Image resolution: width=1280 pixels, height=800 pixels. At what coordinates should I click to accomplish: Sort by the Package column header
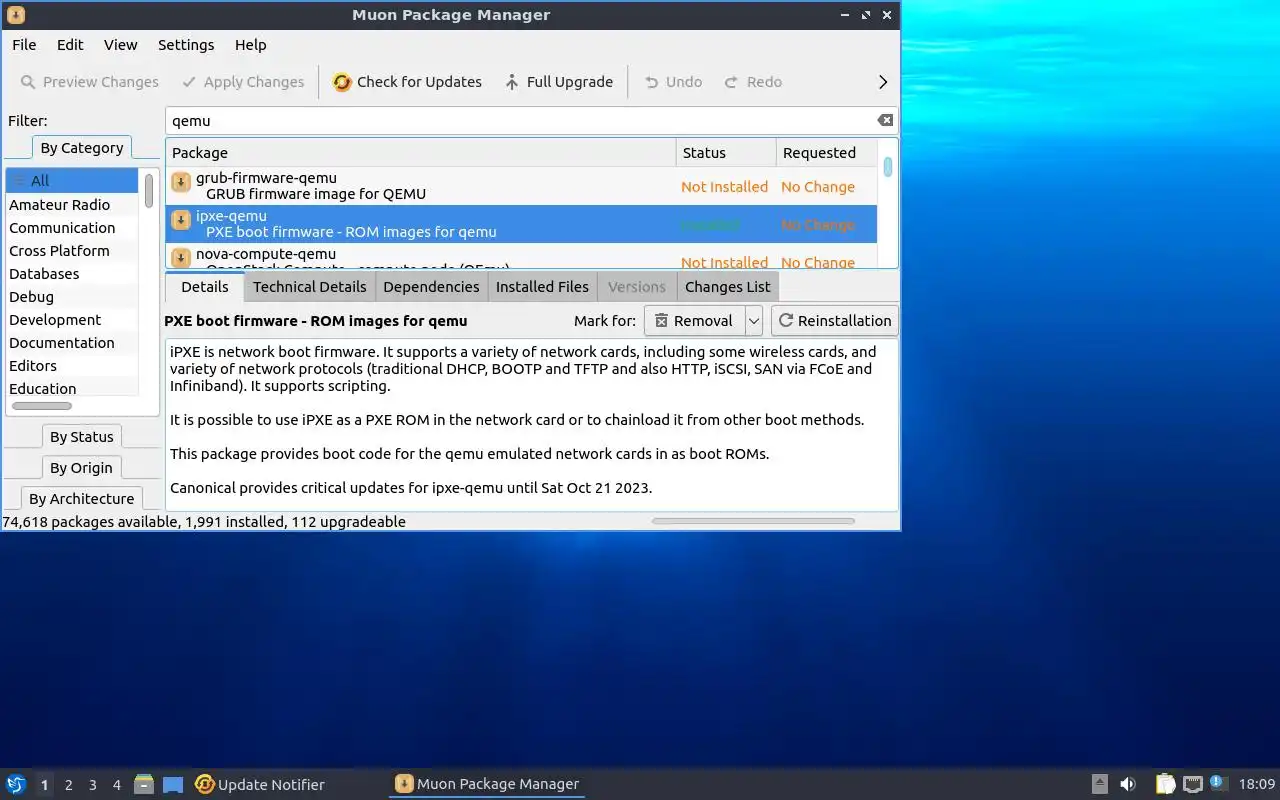pyautogui.click(x=421, y=153)
